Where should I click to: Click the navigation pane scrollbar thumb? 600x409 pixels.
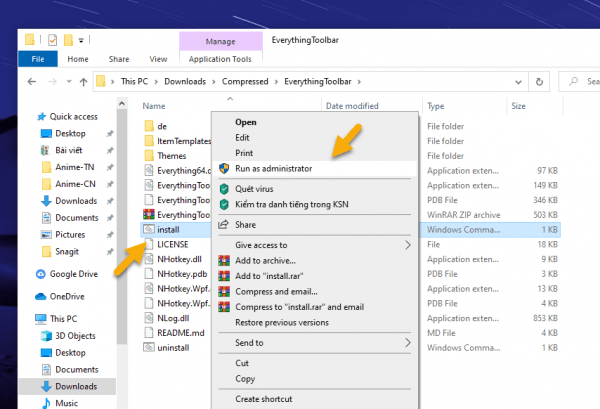pyautogui.click(x=122, y=226)
